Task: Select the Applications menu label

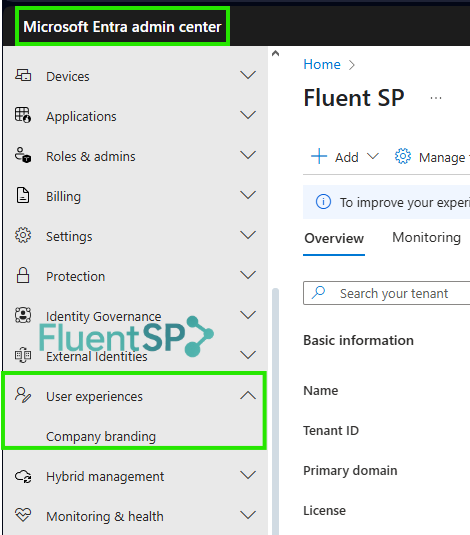Action: tap(81, 117)
